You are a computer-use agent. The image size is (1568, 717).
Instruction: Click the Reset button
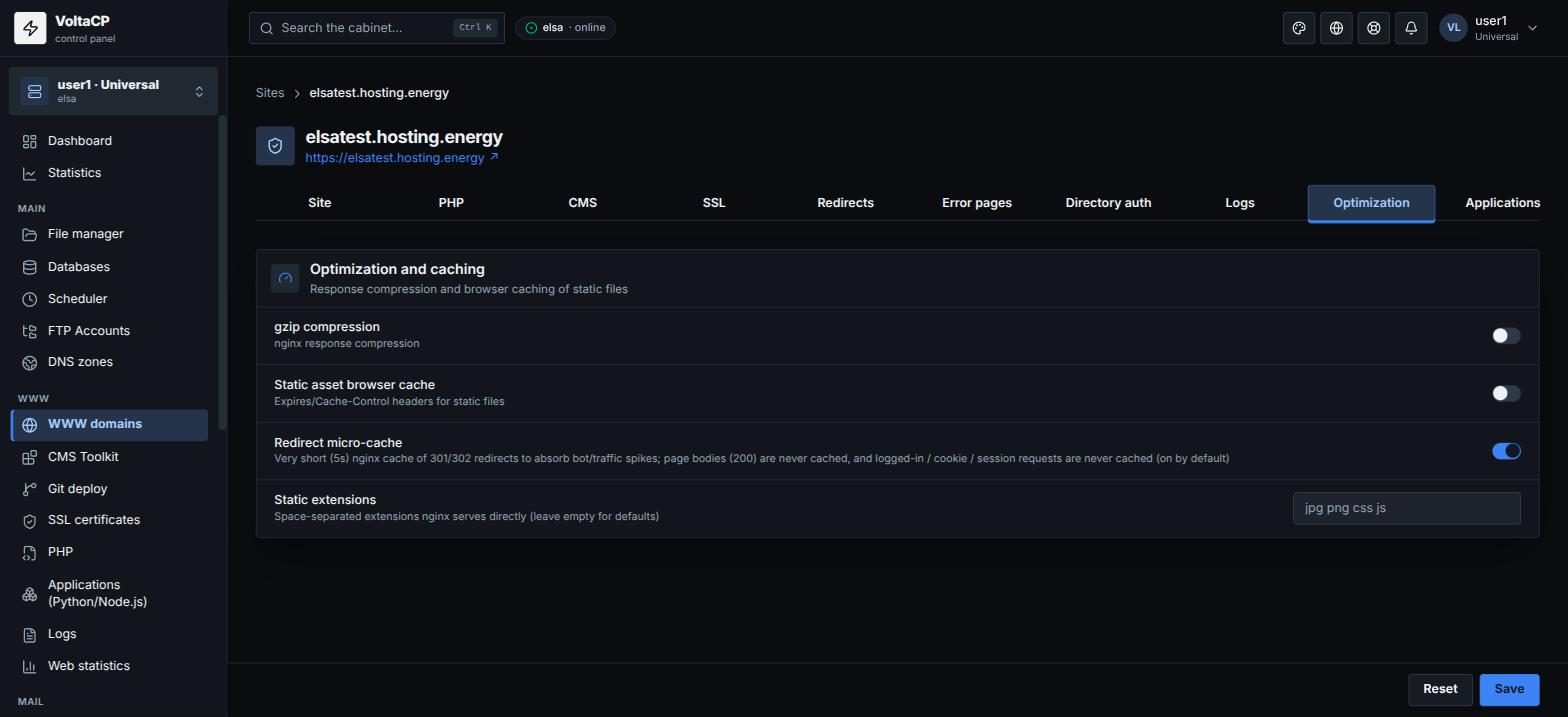(x=1440, y=689)
